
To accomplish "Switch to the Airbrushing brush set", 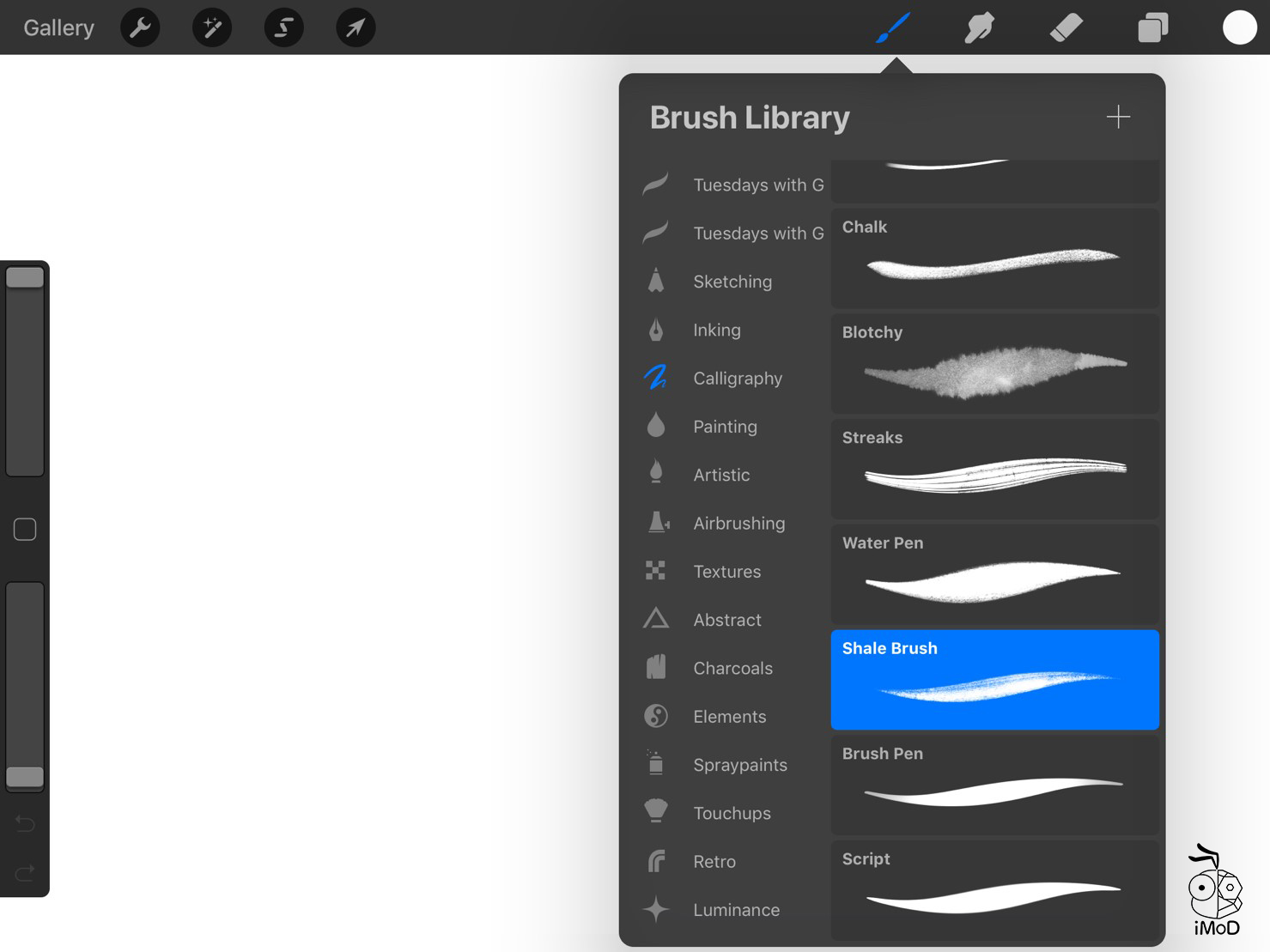I will pos(738,523).
